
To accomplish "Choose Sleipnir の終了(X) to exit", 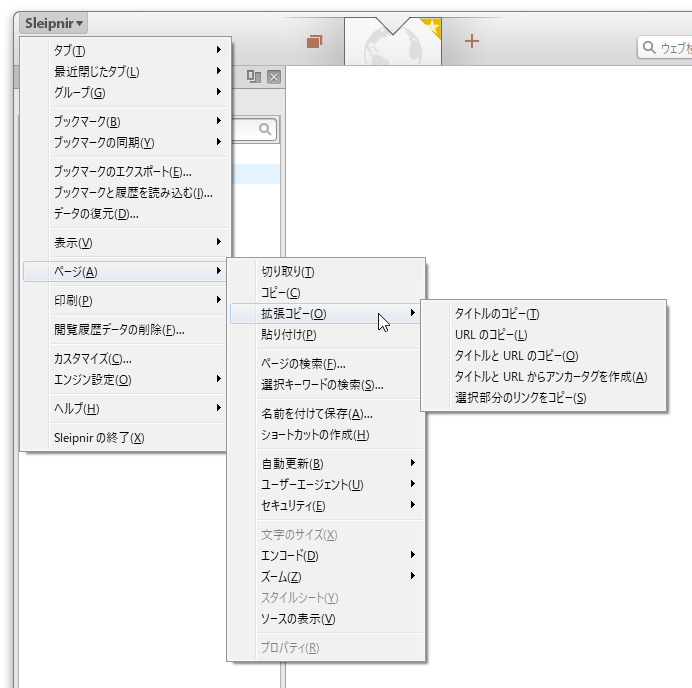I will (125, 437).
